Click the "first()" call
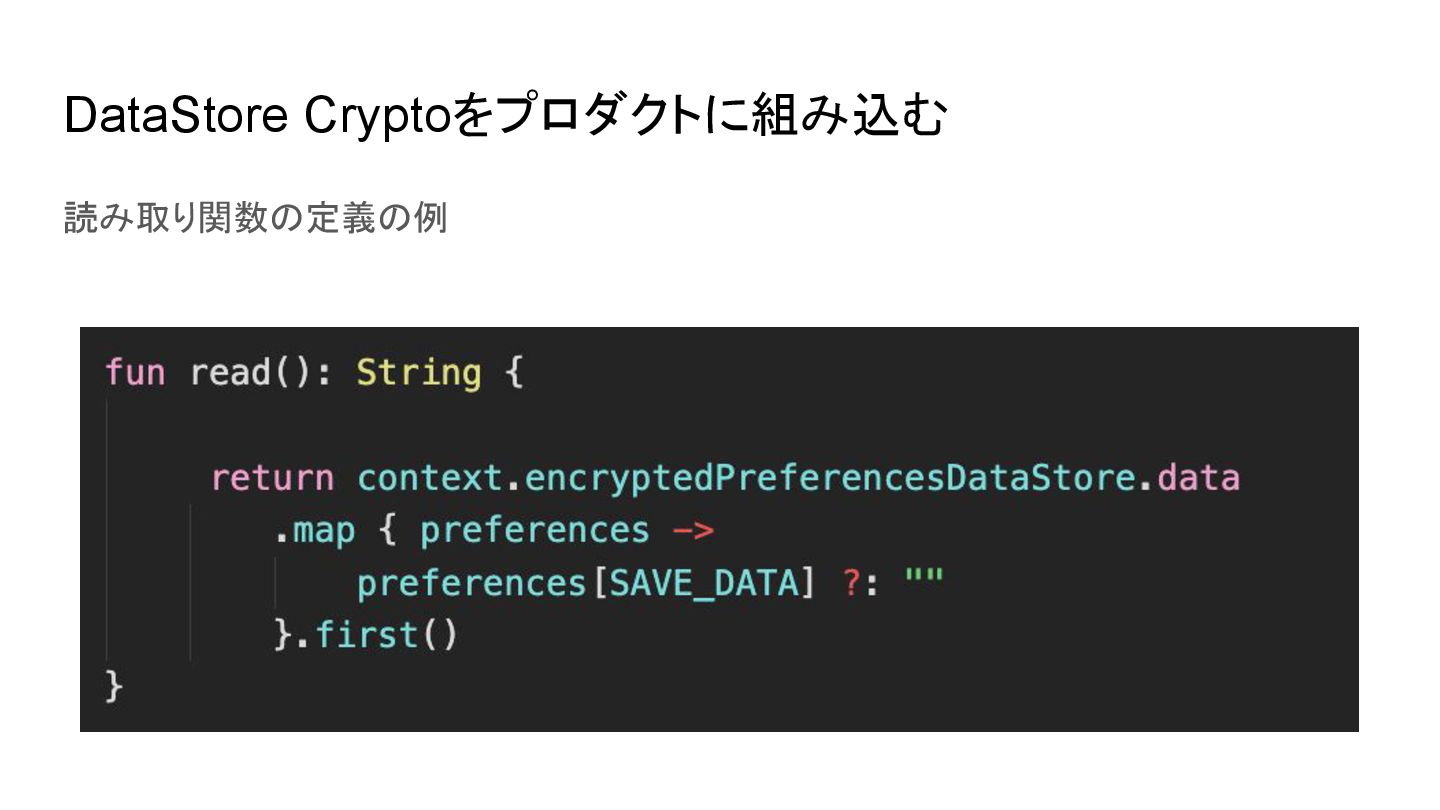 [386, 635]
